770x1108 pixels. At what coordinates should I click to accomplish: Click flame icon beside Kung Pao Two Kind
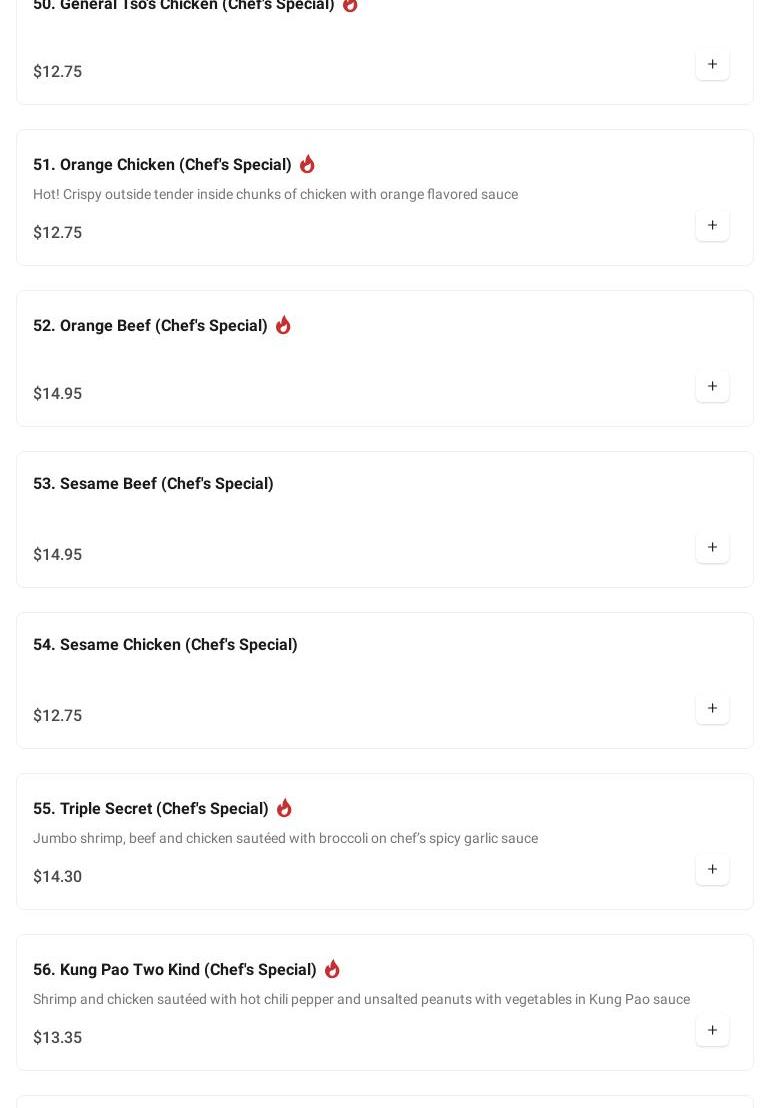coord(332,969)
